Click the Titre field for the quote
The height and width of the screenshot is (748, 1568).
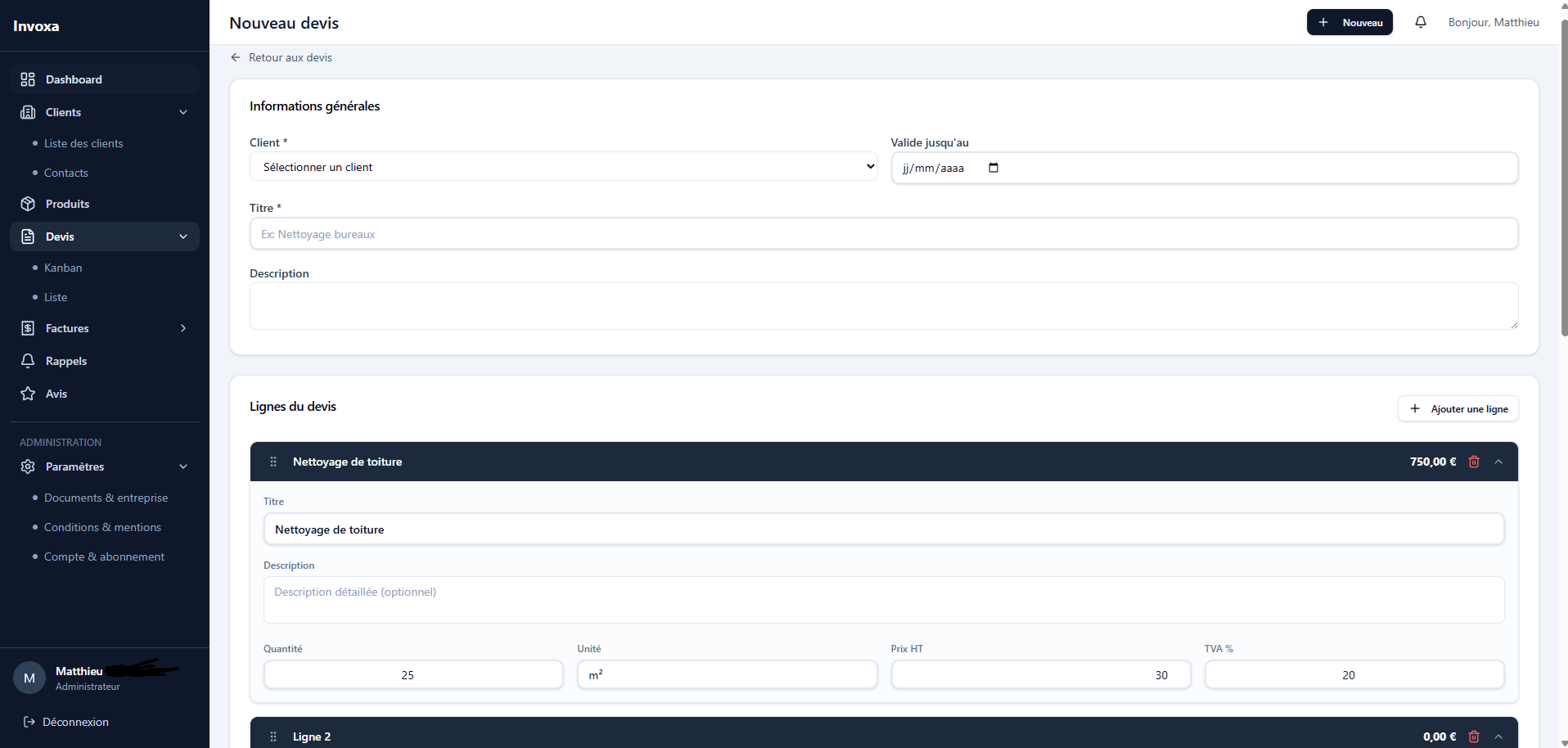(883, 233)
